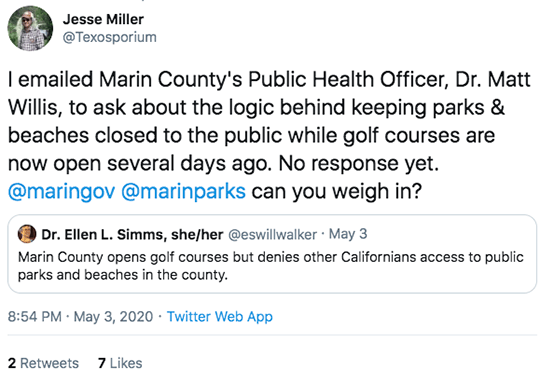Open Jesse Miller's profile picture
Viewport: 540px width, 383px height.
pyautogui.click(x=30, y=29)
